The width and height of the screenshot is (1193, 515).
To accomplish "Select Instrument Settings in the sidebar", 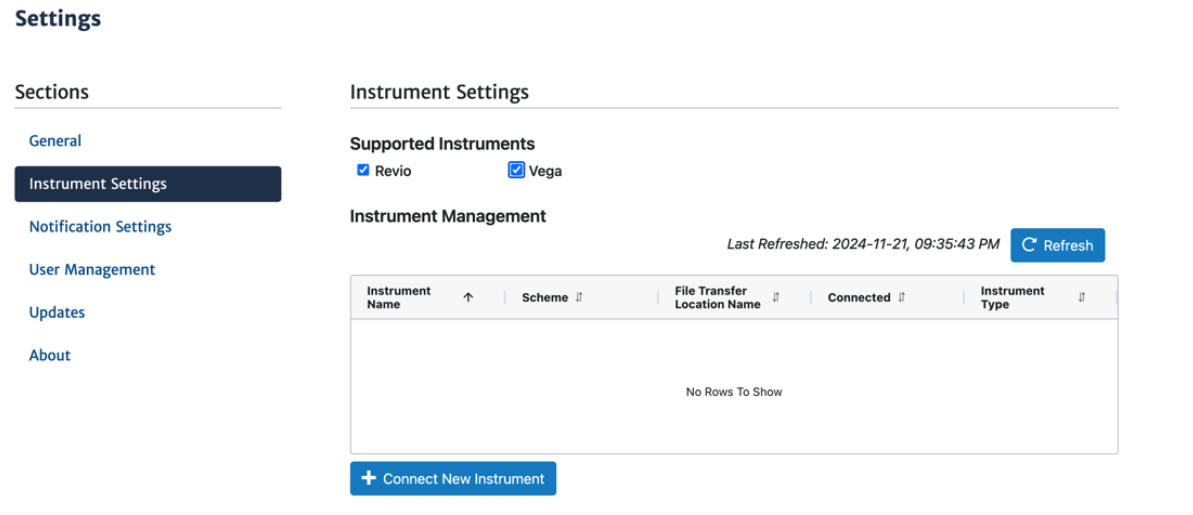I will [x=98, y=184].
